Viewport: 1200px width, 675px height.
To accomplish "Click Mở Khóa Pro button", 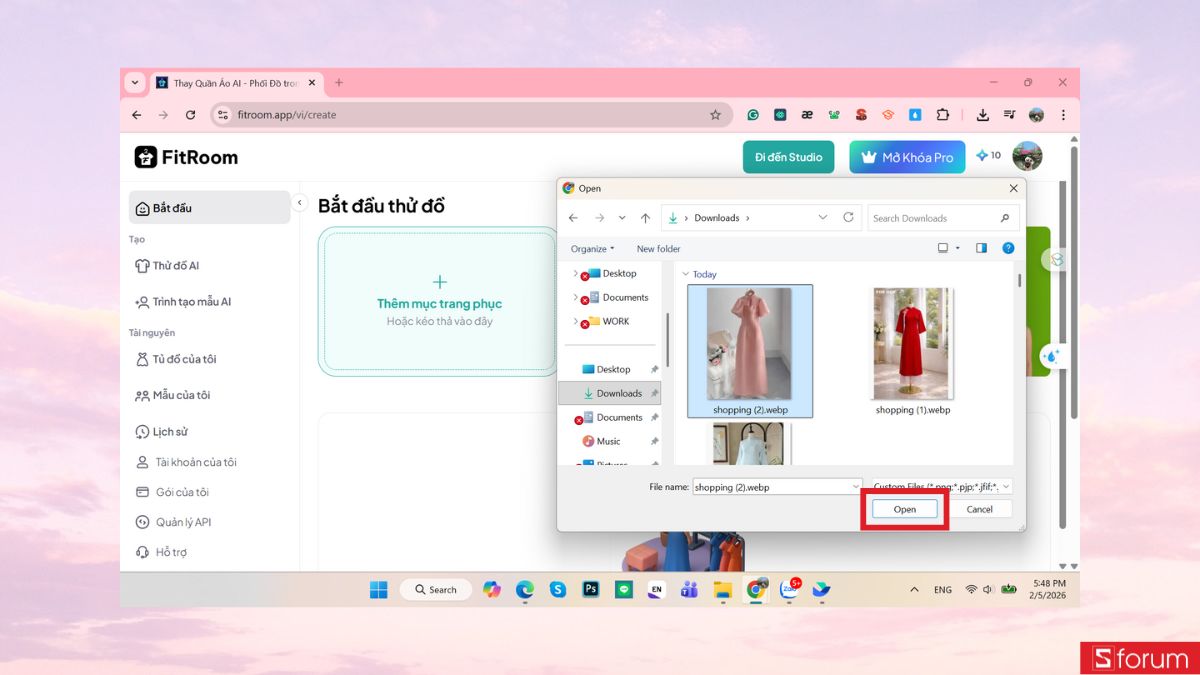I will pyautogui.click(x=907, y=157).
